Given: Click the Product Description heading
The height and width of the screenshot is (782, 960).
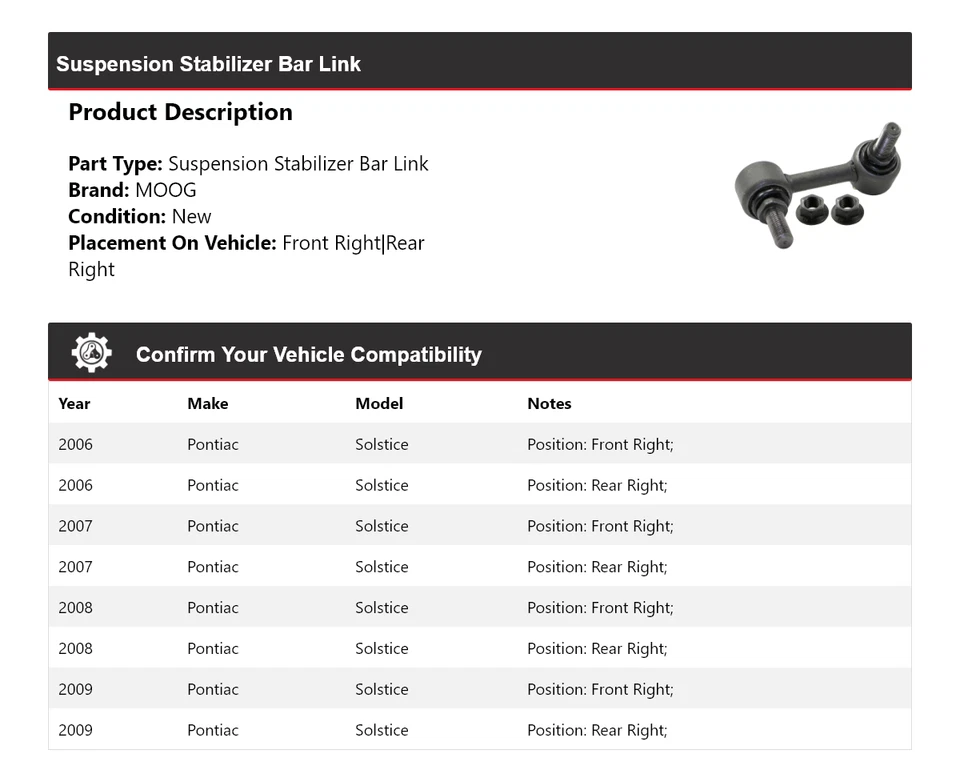Looking at the screenshot, I should tap(180, 112).
